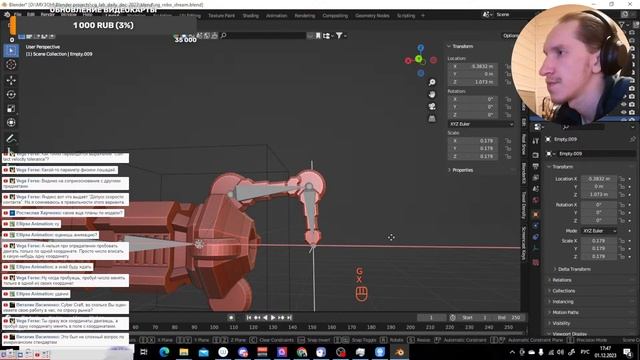
Task: Open File Explorer from the taskbar
Action: [x=184, y=352]
